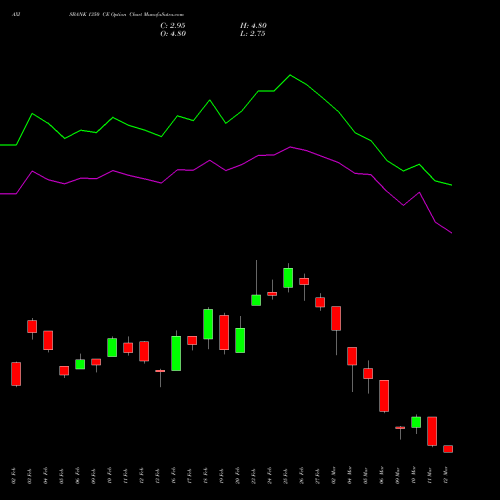The height and width of the screenshot is (500, 500).
Task: Click the close value C: 2.95
Action: [173, 26]
